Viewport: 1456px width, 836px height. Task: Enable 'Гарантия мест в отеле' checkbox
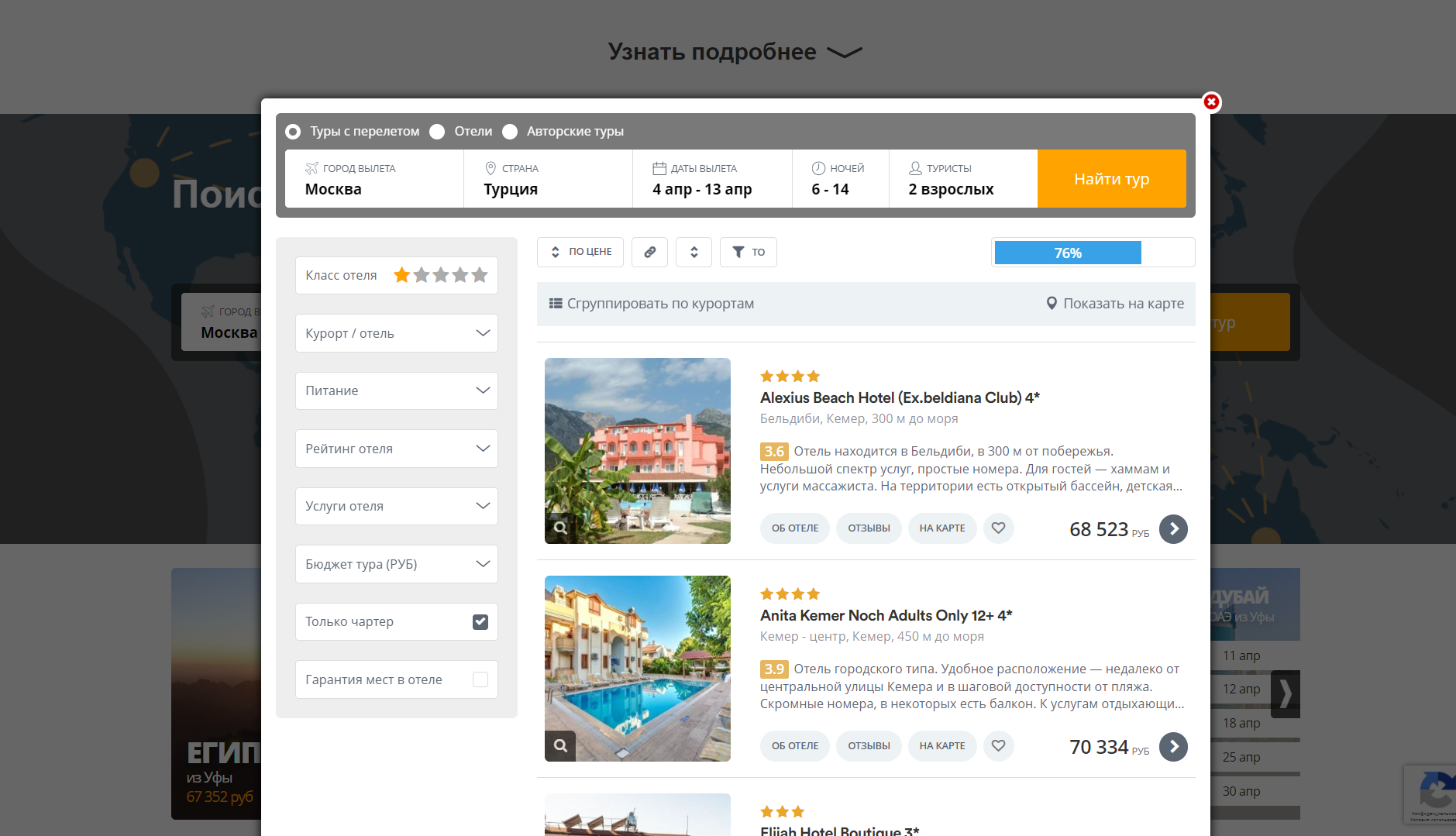(x=480, y=679)
